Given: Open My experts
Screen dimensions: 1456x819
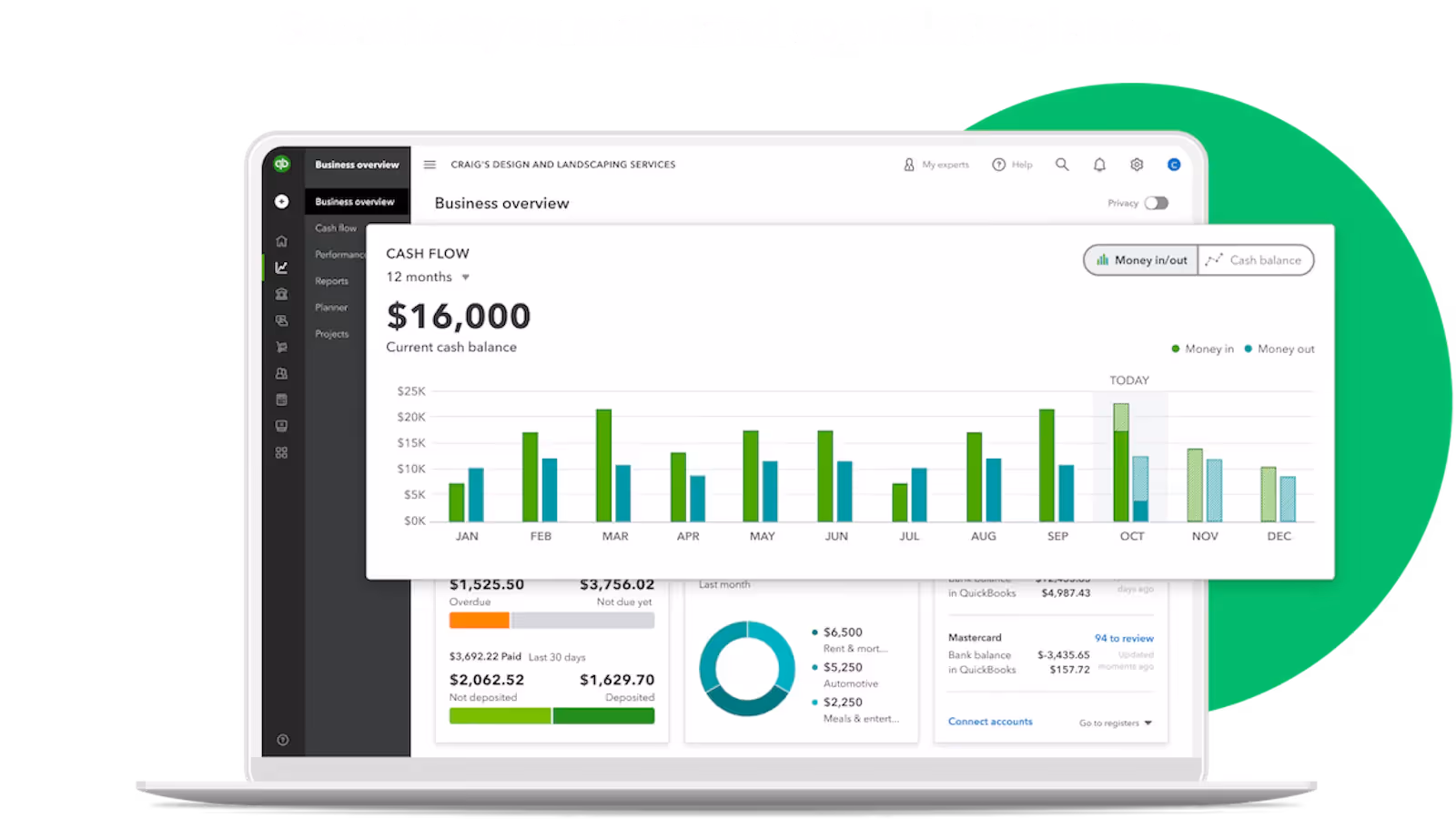Looking at the screenshot, I should pyautogui.click(x=936, y=165).
